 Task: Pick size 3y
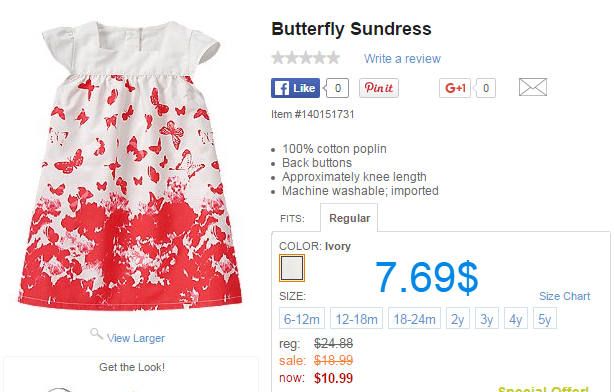[x=487, y=318]
